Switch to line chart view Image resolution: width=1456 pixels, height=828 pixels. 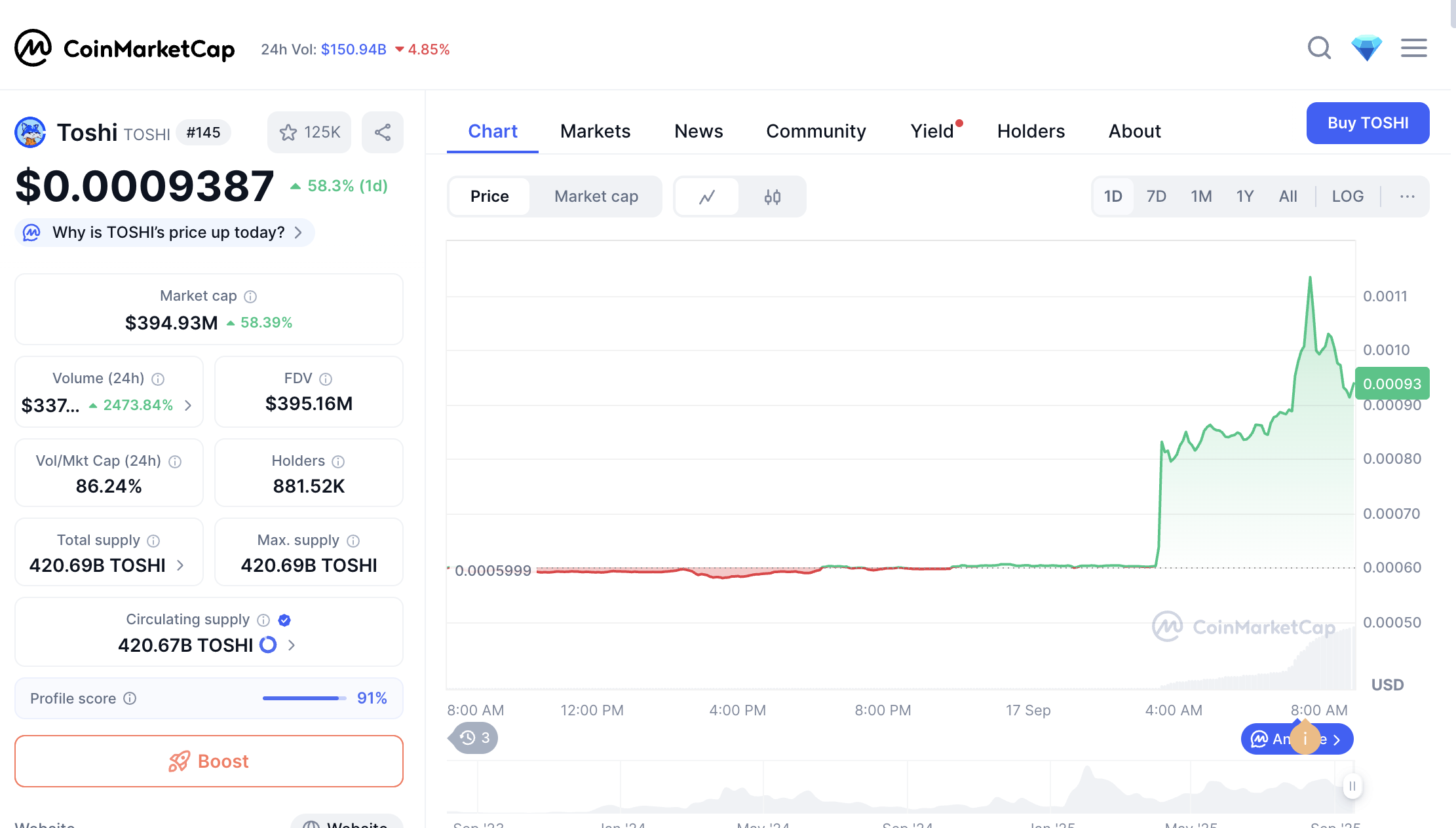(x=706, y=197)
